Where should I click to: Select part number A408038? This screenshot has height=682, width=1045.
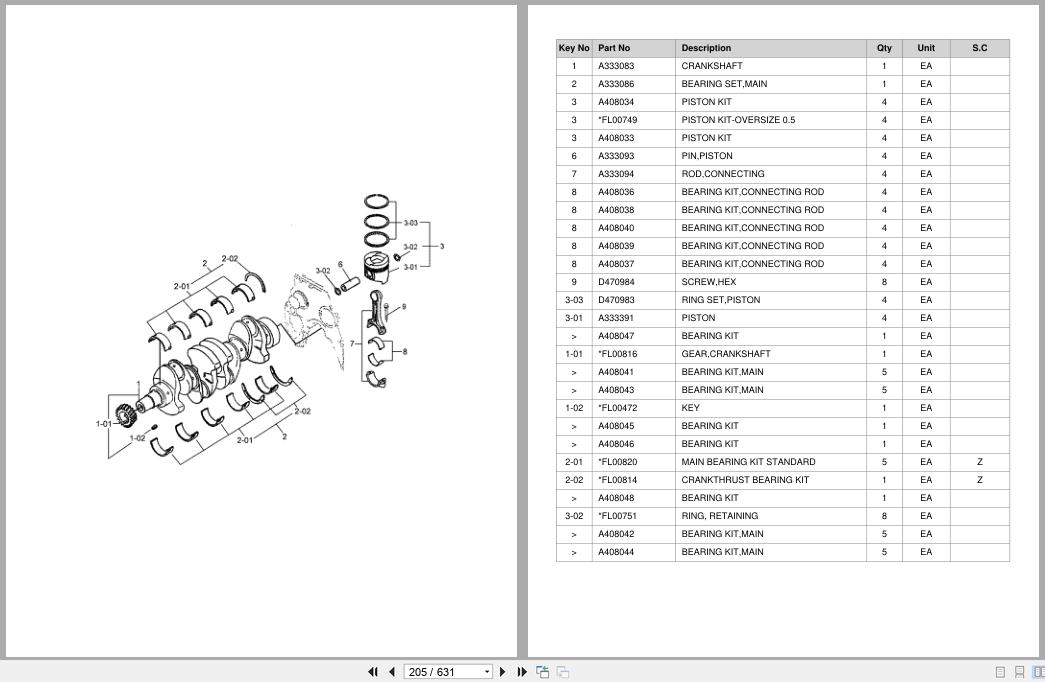(616, 210)
